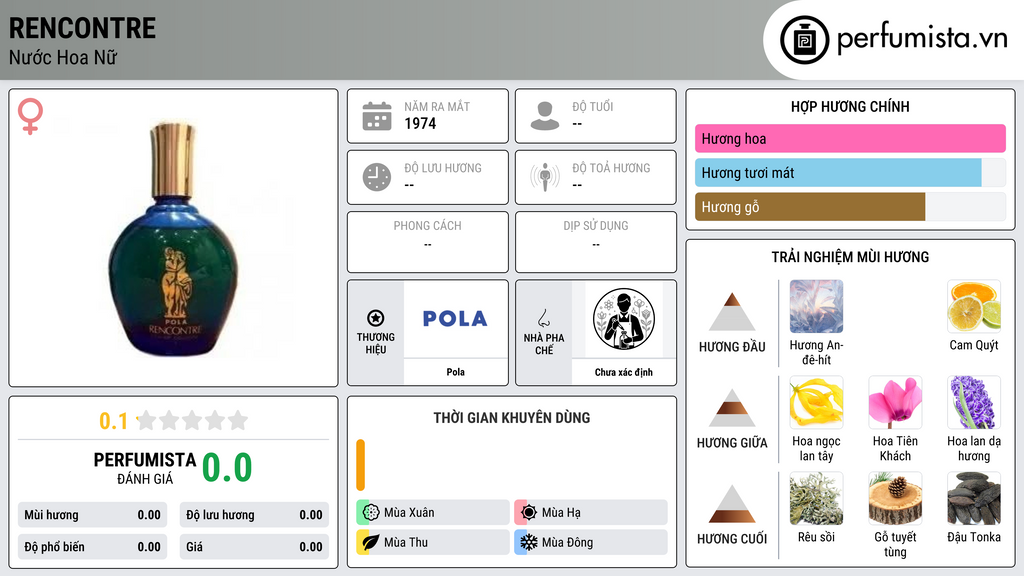Click the Mùi hương 0.00 score row
The height and width of the screenshot is (576, 1024).
click(x=92, y=515)
